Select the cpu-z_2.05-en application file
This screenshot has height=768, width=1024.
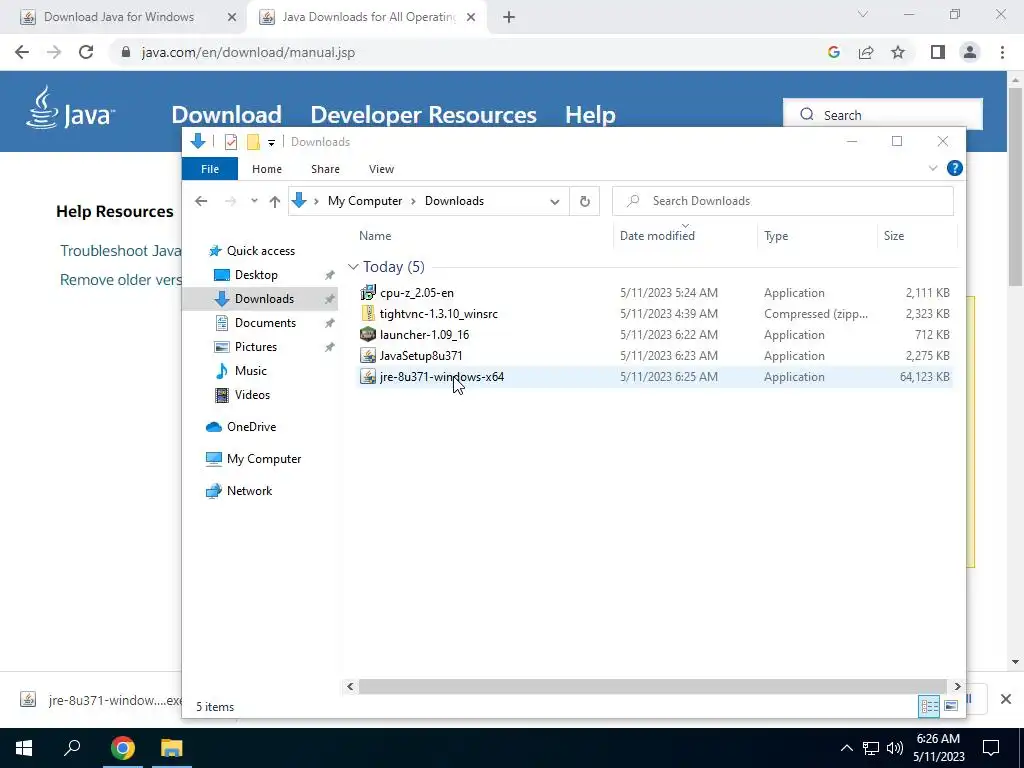coord(654,293)
